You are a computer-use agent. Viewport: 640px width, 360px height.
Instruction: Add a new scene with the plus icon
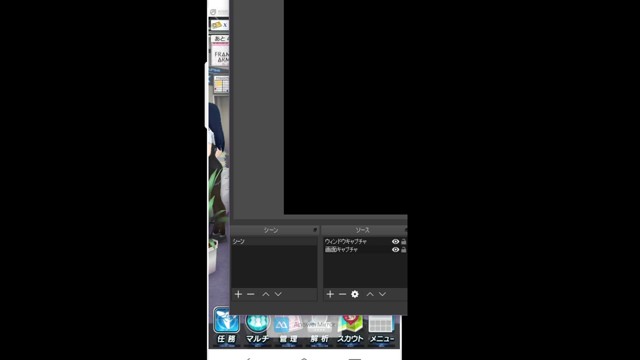click(238, 294)
